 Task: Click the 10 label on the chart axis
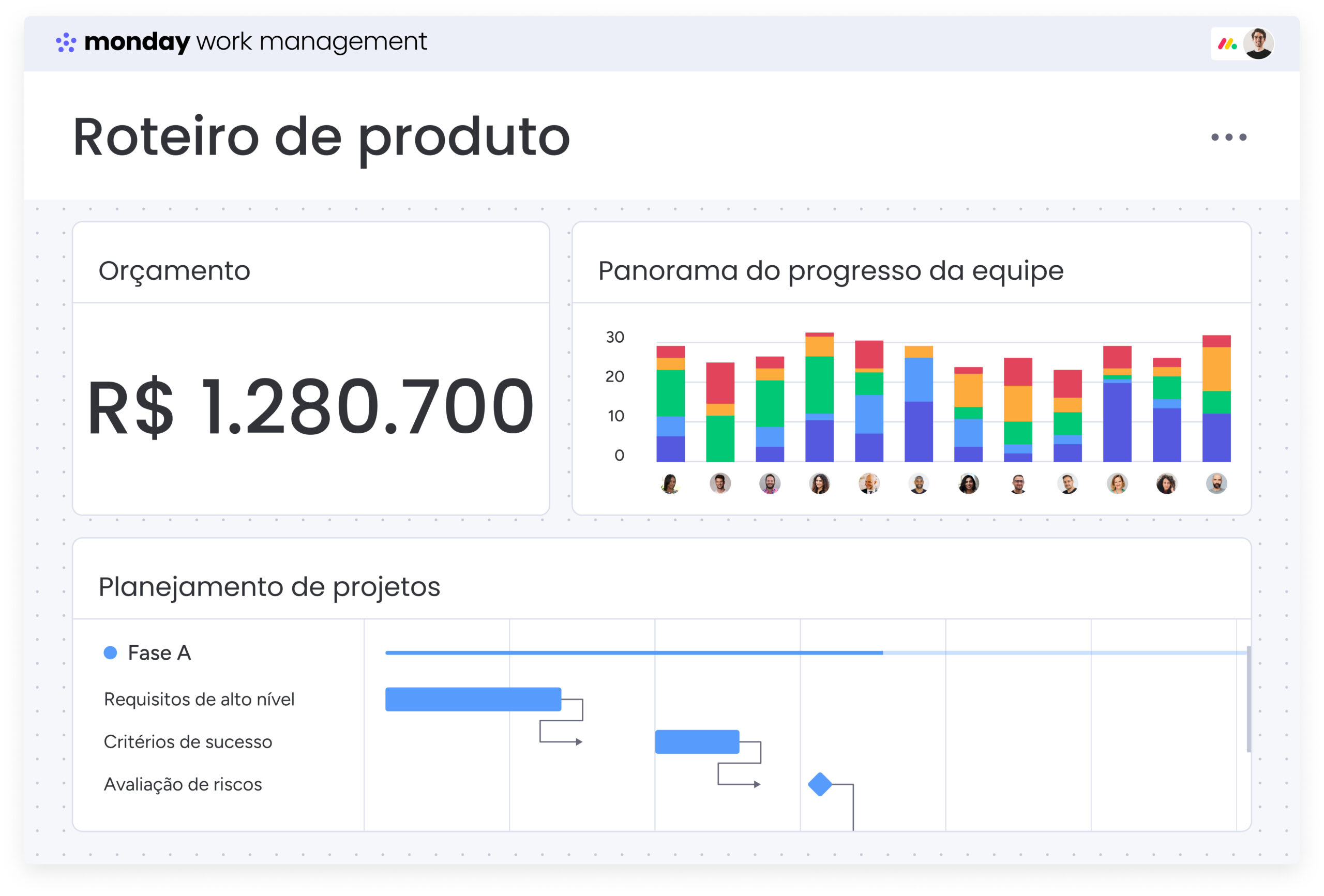coord(616,416)
